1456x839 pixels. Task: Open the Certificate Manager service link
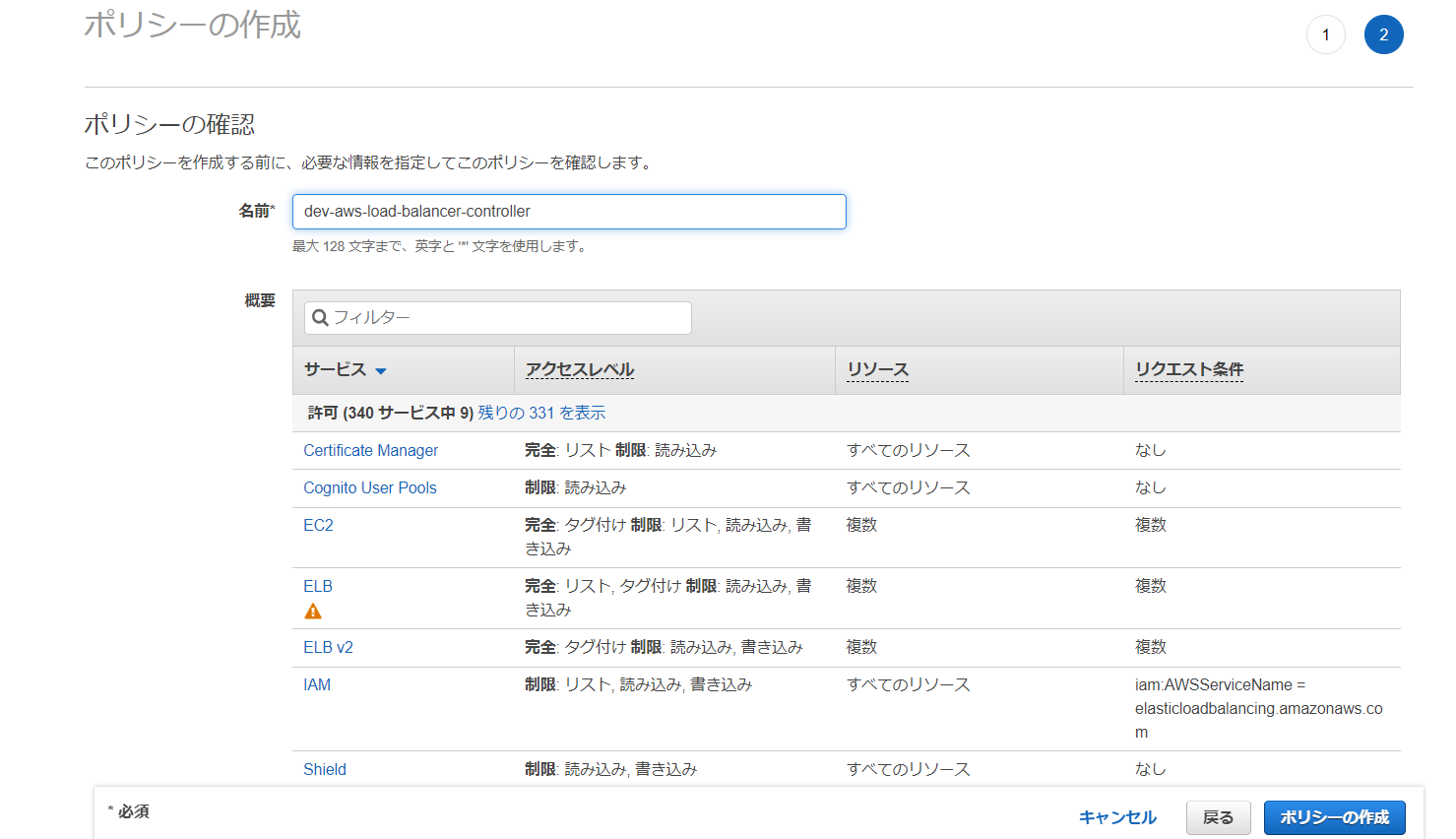[370, 450]
